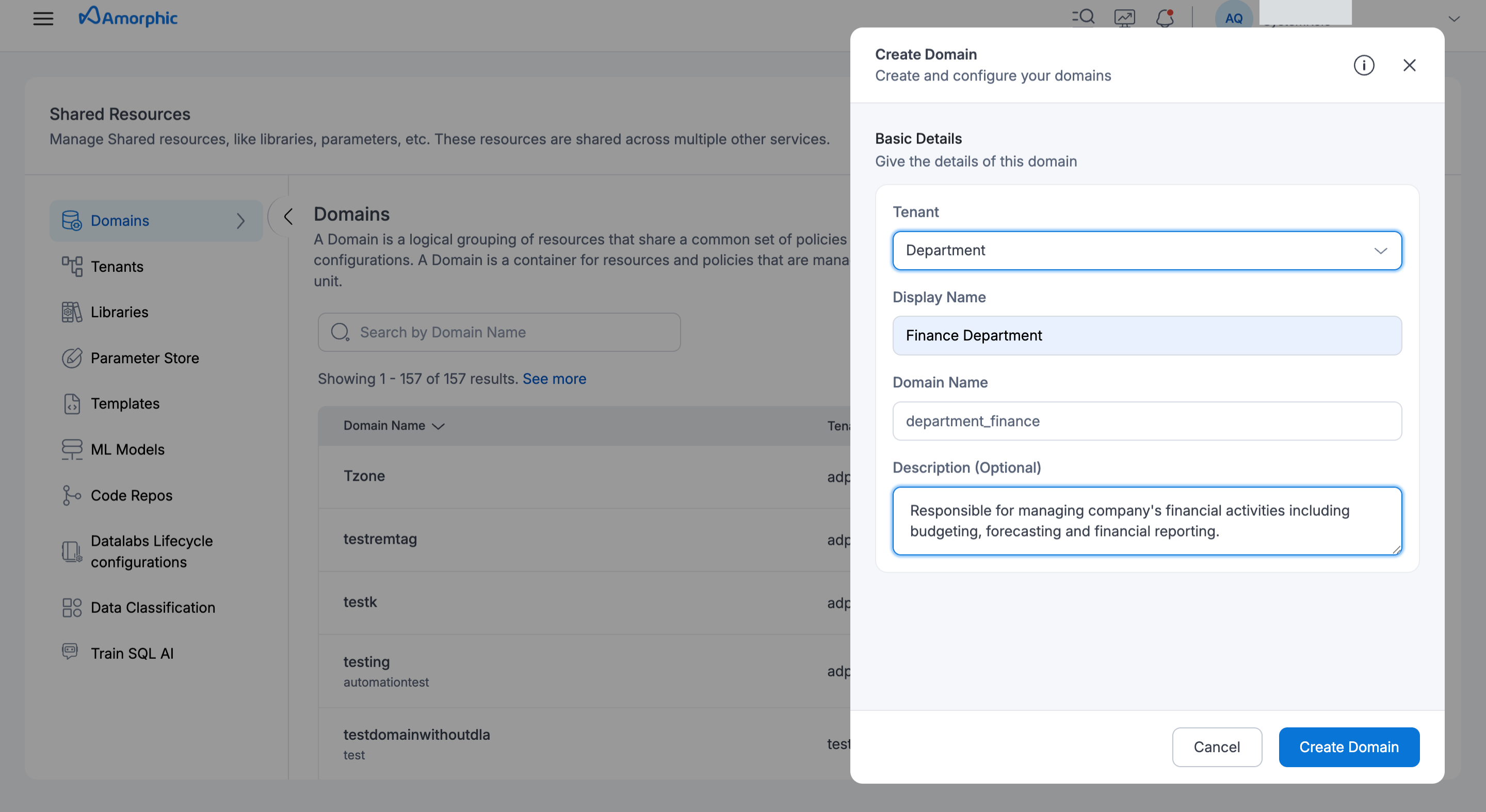
Task: Click the Data Classification grid icon
Action: [x=71, y=607]
